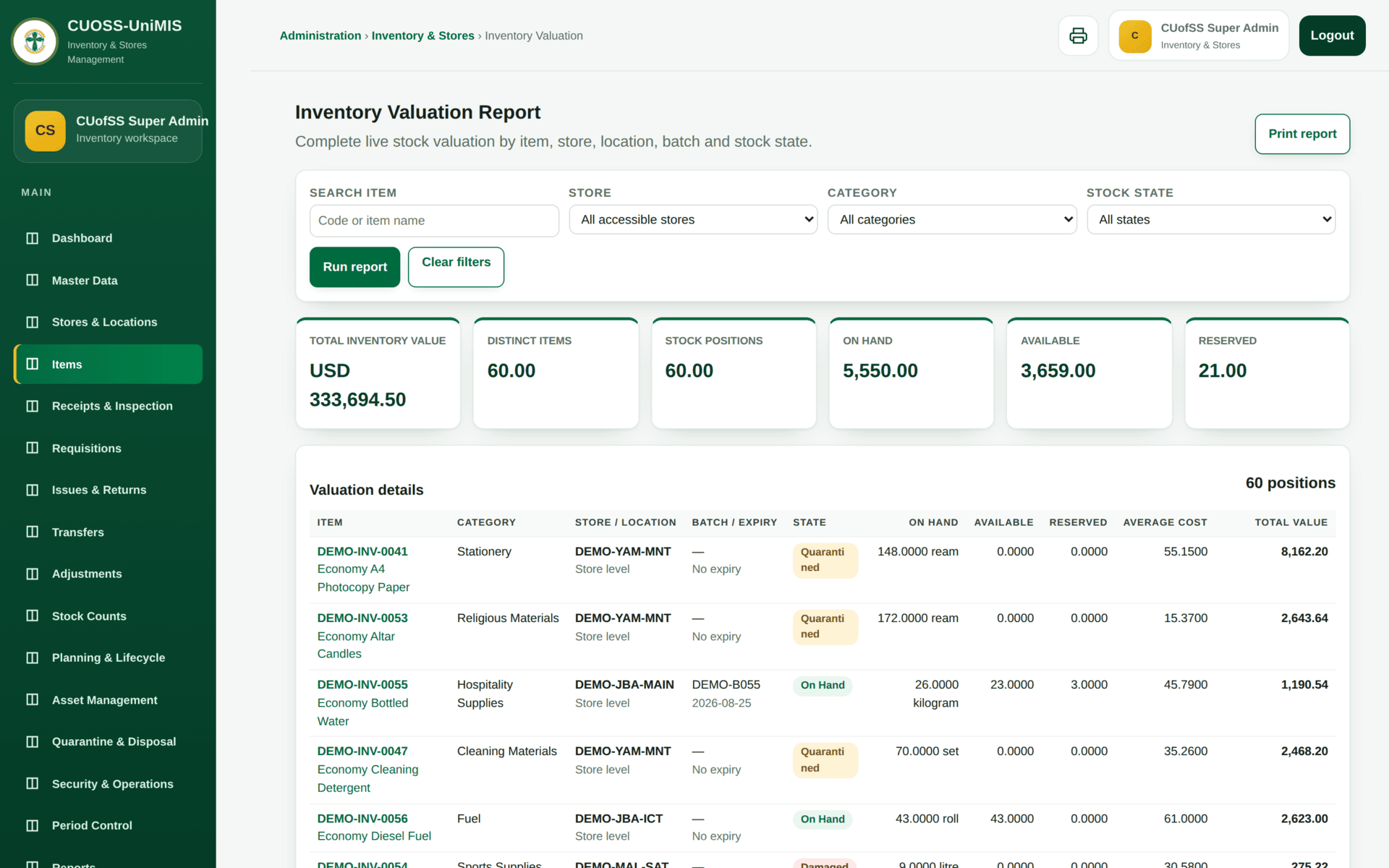
Task: Click the Requisitions sidebar icon
Action: point(32,448)
